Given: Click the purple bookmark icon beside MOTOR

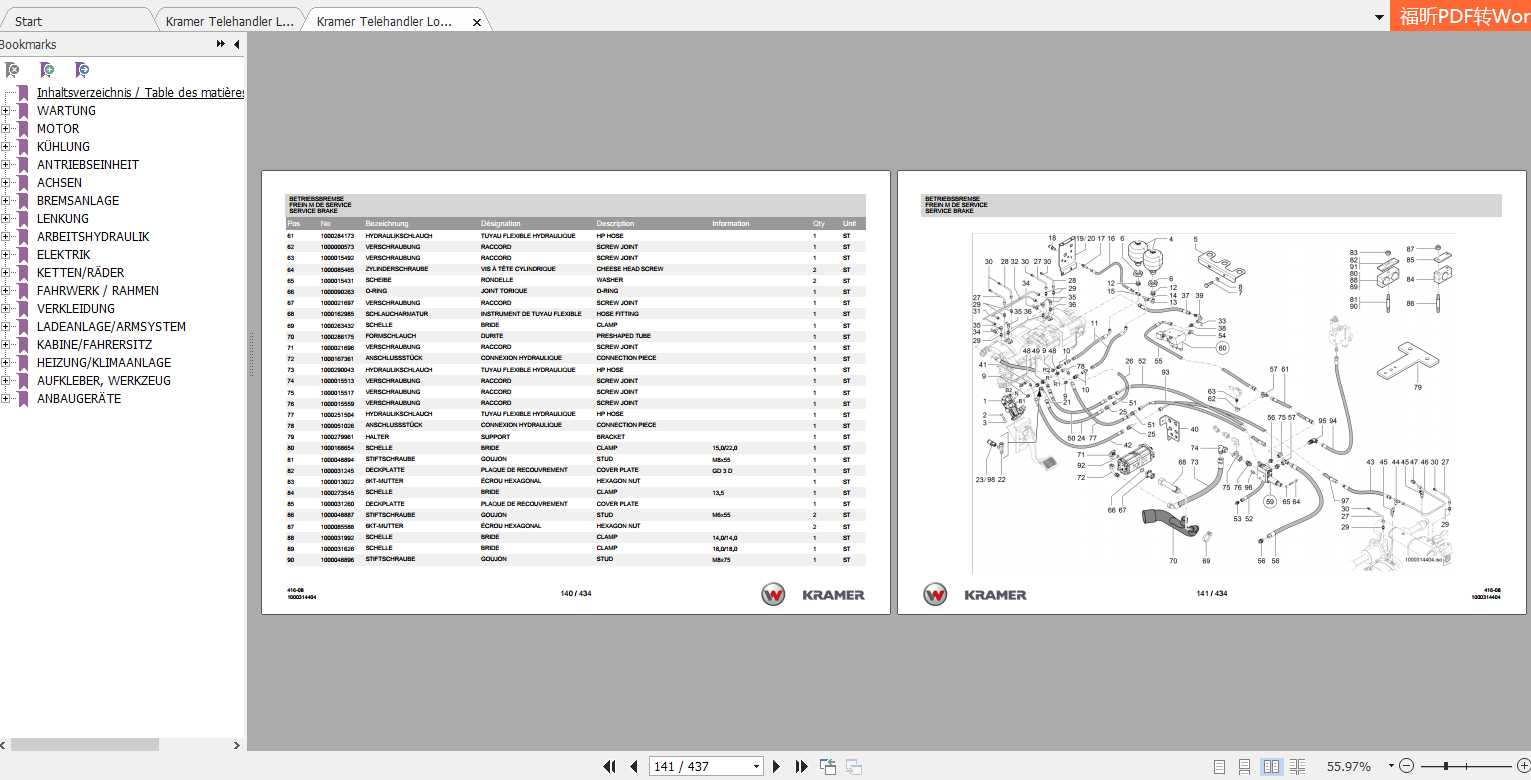Looking at the screenshot, I should [24, 128].
